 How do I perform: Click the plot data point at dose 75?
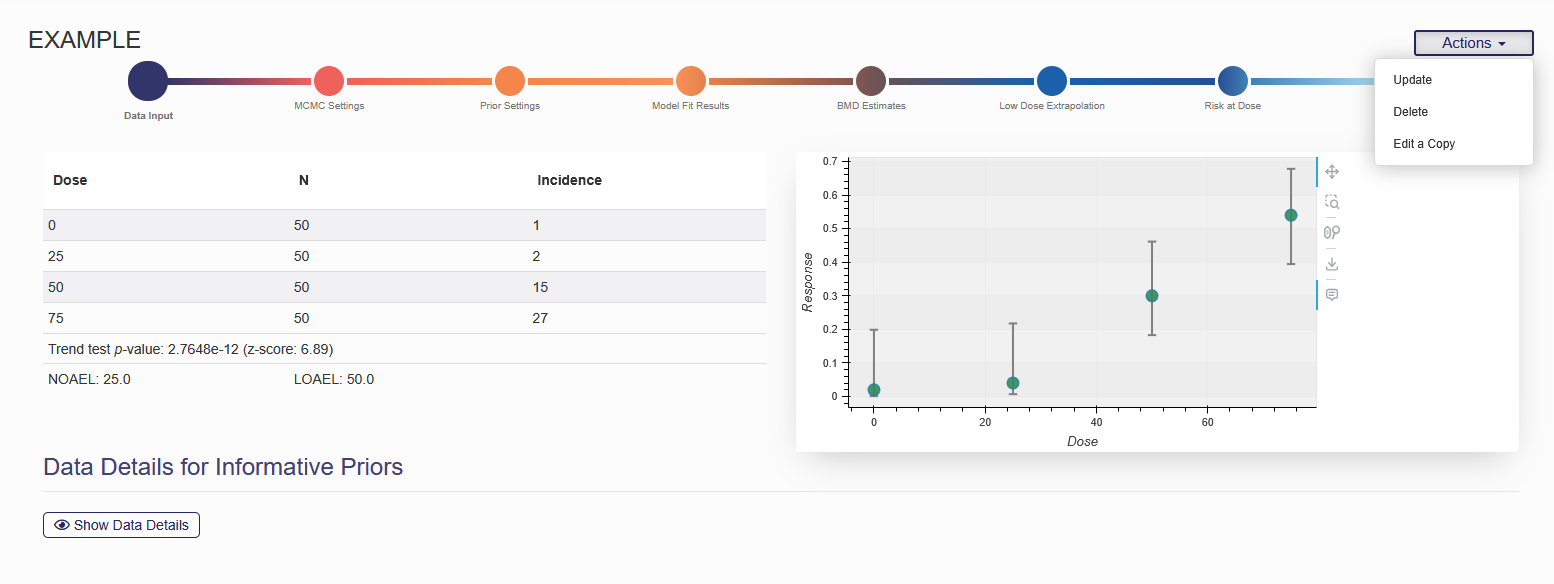point(1291,215)
